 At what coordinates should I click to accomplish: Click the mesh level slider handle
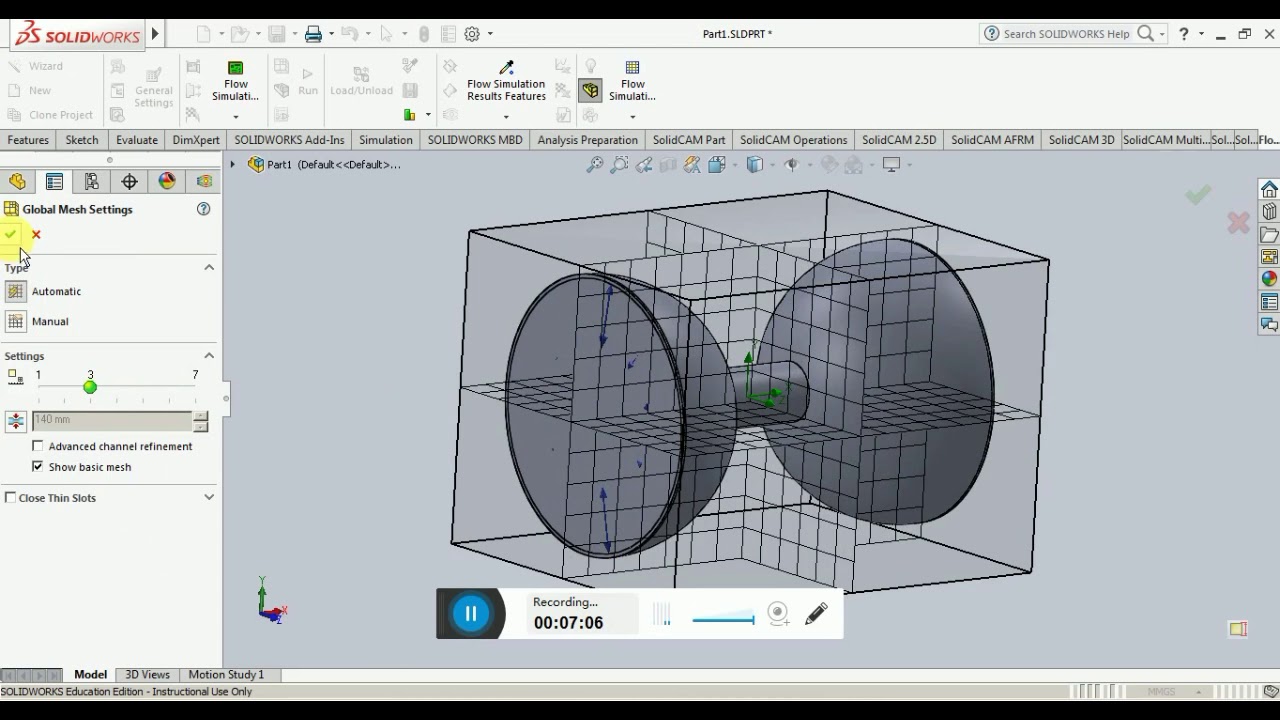pos(90,387)
